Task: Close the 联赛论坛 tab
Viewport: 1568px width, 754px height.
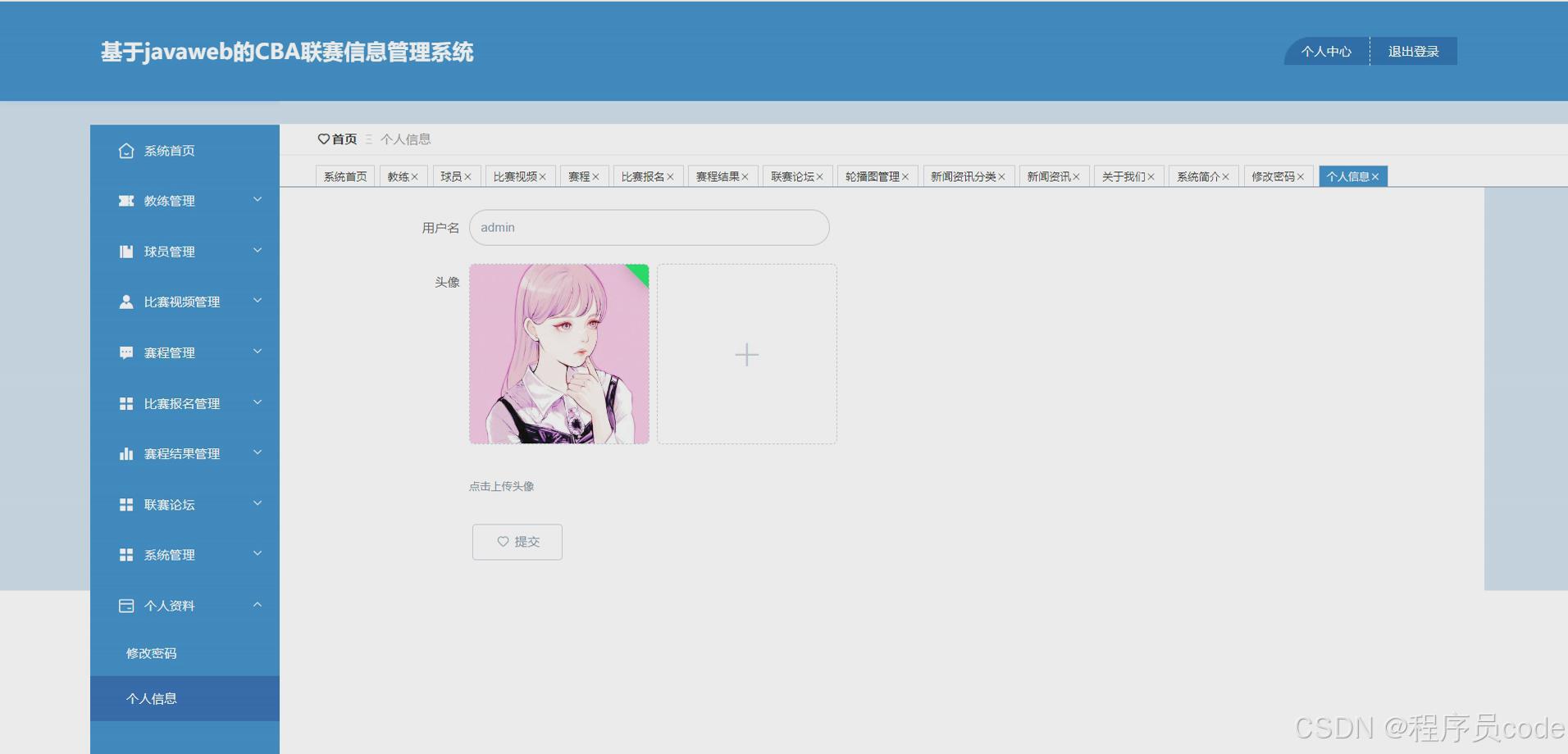Action: [x=819, y=177]
